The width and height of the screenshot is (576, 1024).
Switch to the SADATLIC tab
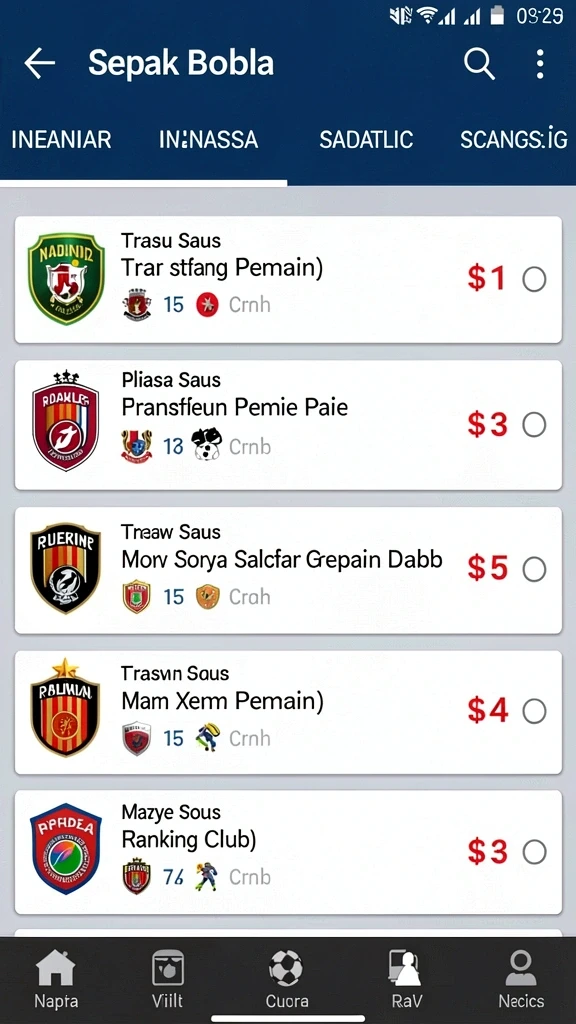(366, 139)
